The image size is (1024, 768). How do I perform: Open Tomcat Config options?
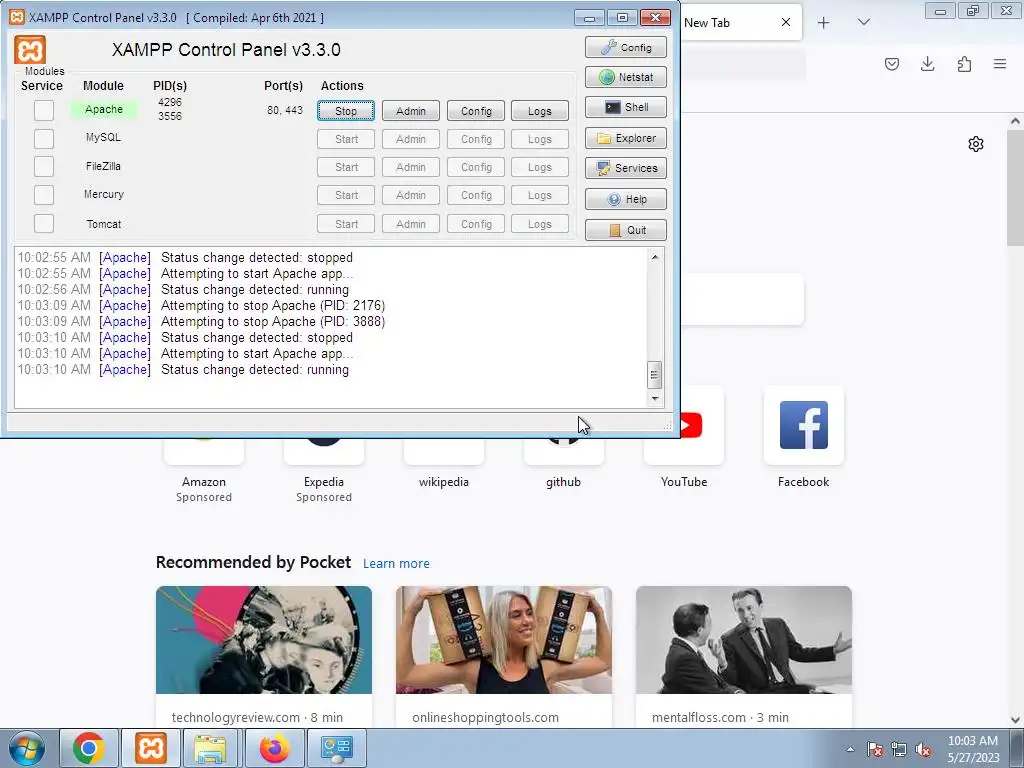[x=476, y=224]
